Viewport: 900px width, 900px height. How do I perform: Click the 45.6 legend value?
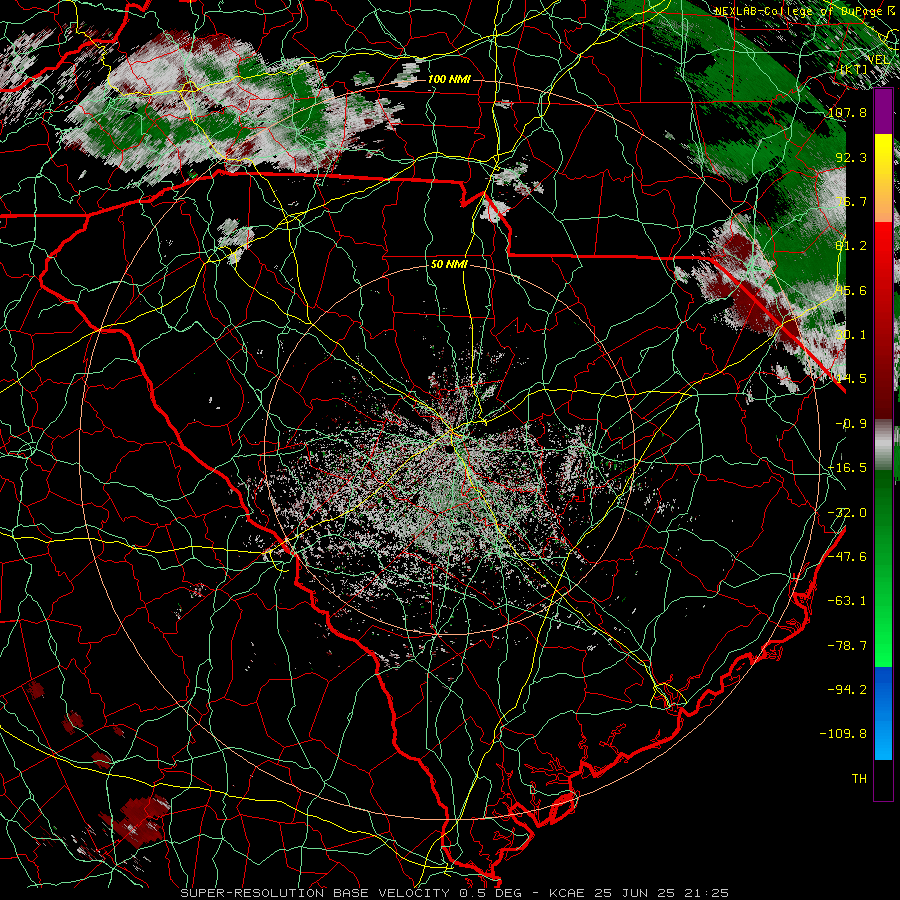click(851, 290)
